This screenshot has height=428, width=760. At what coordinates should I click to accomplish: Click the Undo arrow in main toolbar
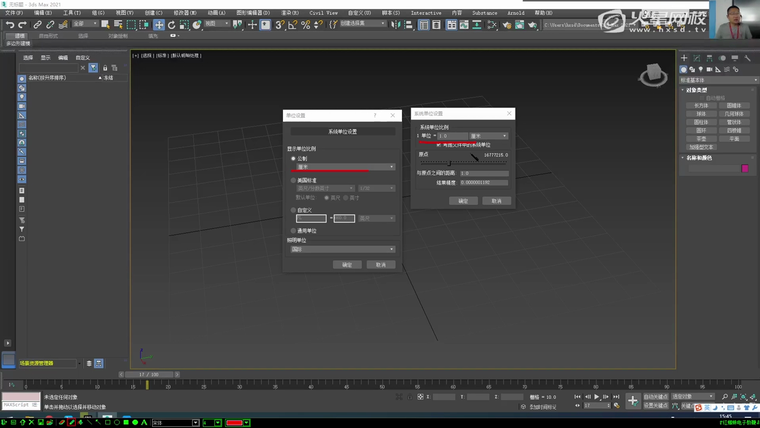[x=10, y=24]
